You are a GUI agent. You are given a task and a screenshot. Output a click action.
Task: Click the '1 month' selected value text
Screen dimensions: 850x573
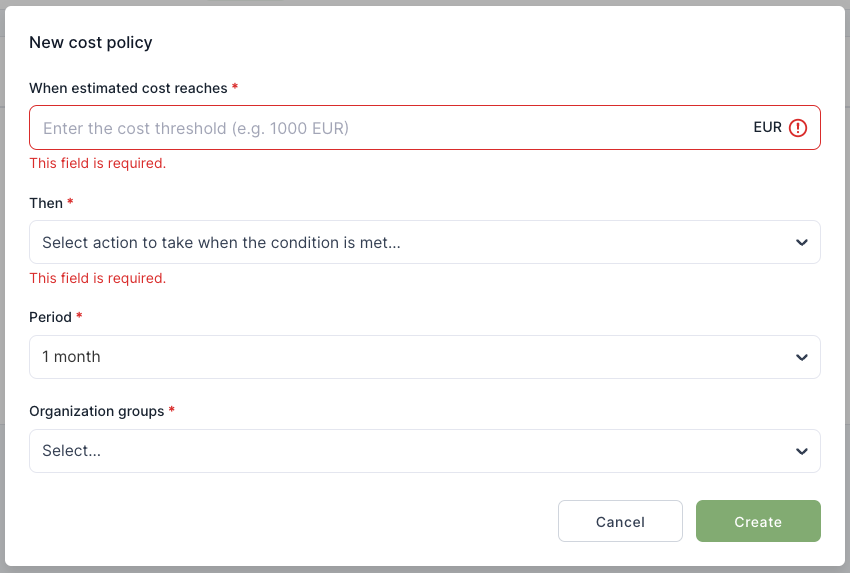coord(71,357)
